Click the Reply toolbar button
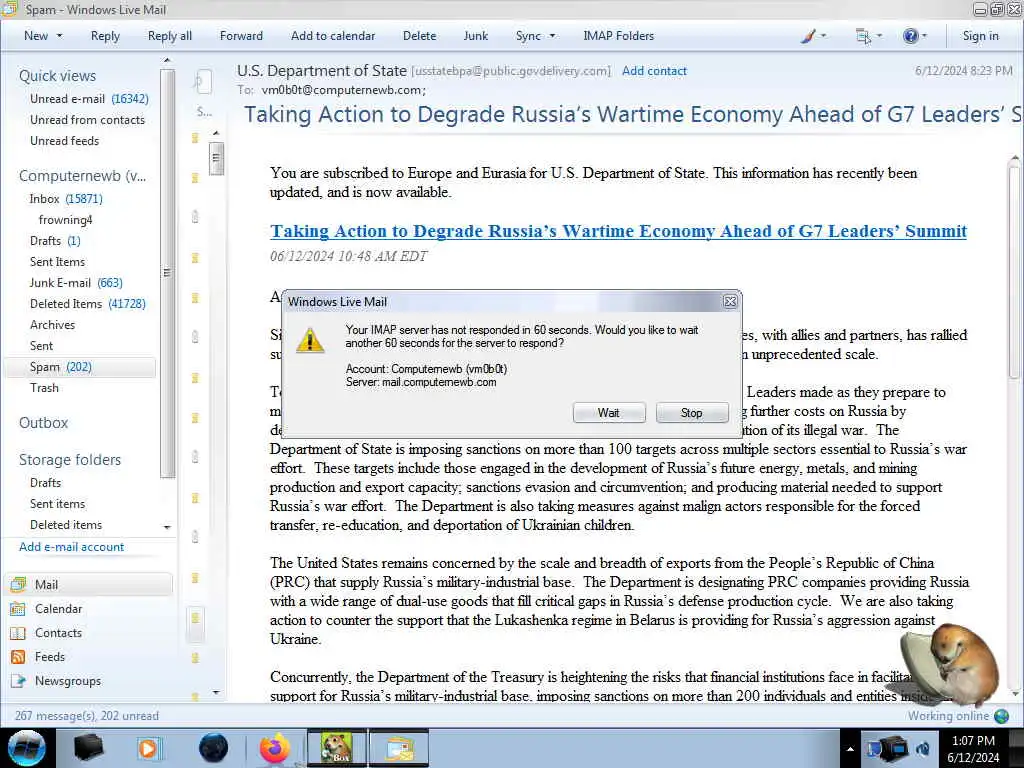This screenshot has height=768, width=1024. click(x=105, y=36)
